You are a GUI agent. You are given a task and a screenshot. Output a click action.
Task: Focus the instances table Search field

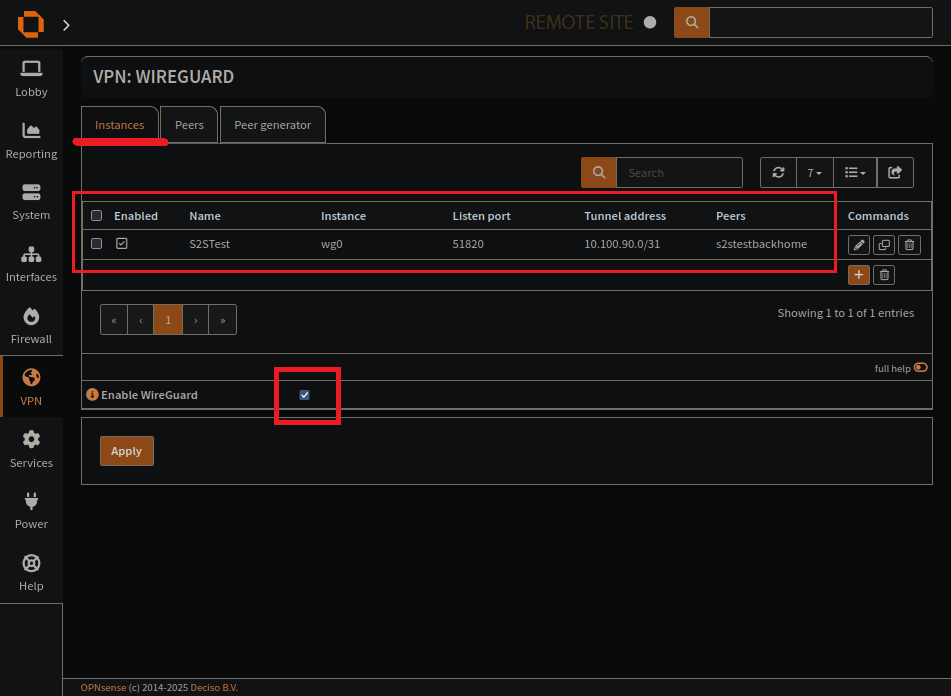(x=679, y=173)
